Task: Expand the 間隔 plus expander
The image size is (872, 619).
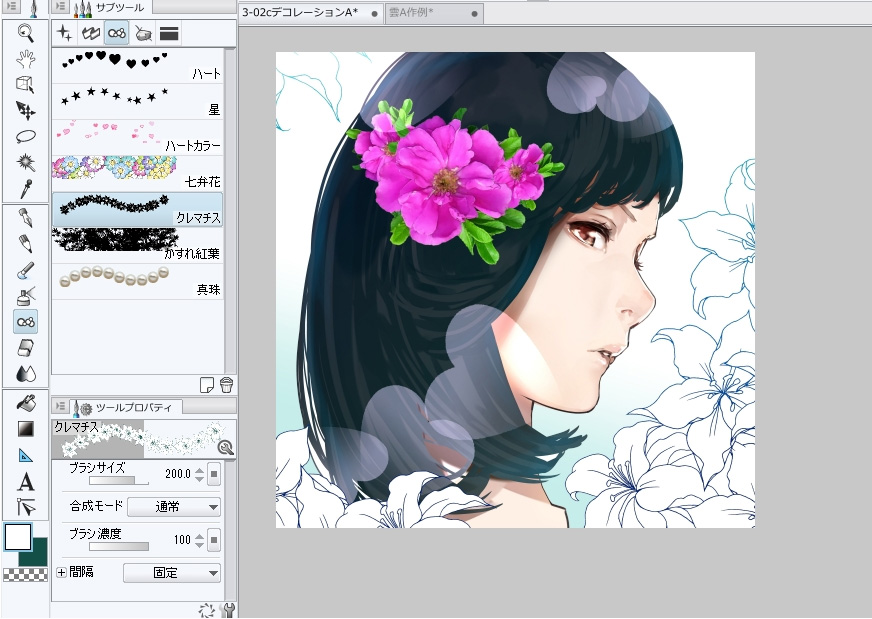Action: tap(61, 573)
